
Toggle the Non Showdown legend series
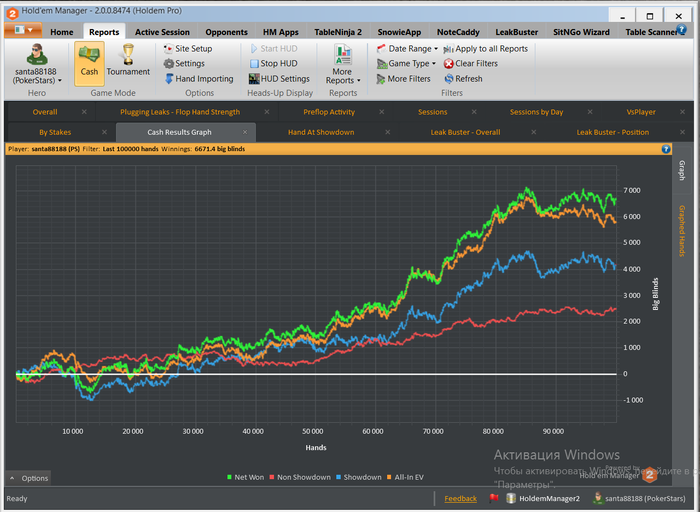pos(300,477)
